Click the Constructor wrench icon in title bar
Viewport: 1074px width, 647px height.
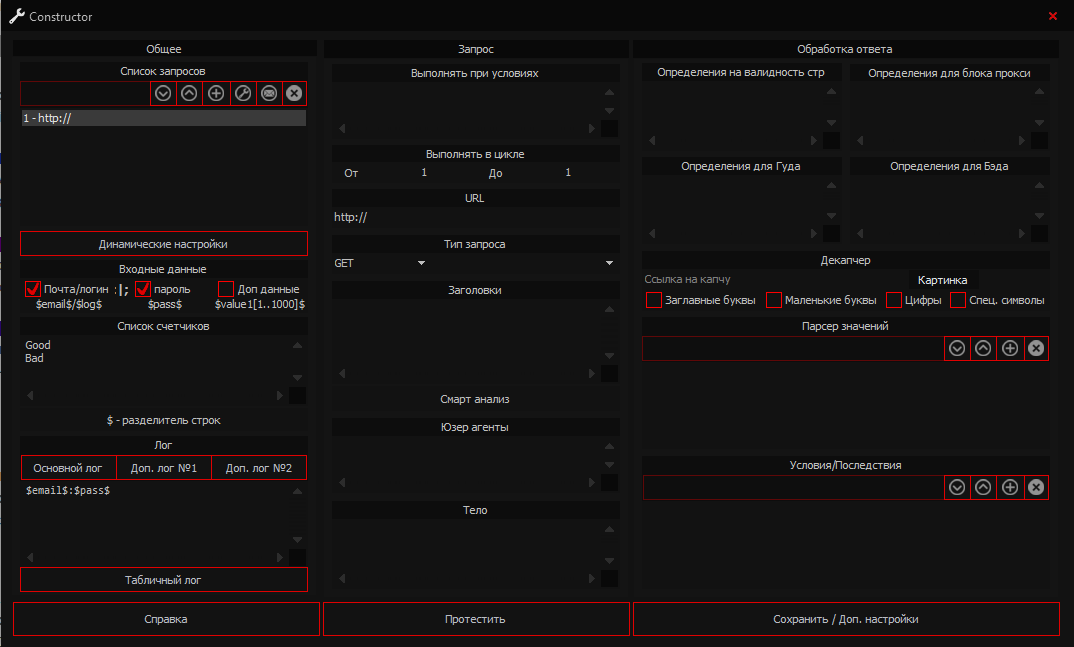(16, 16)
